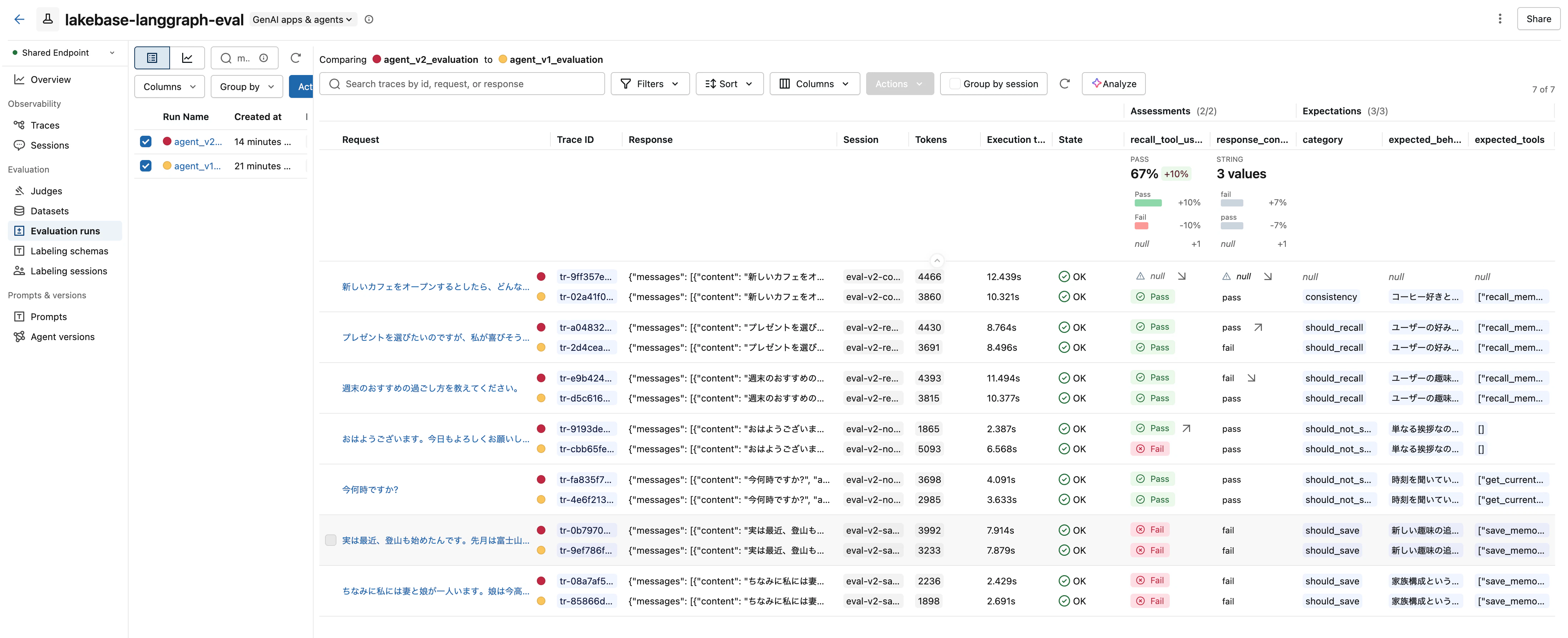Click warning triangle in response_con null cell
Image resolution: width=1568 pixels, height=638 pixels.
(1227, 276)
